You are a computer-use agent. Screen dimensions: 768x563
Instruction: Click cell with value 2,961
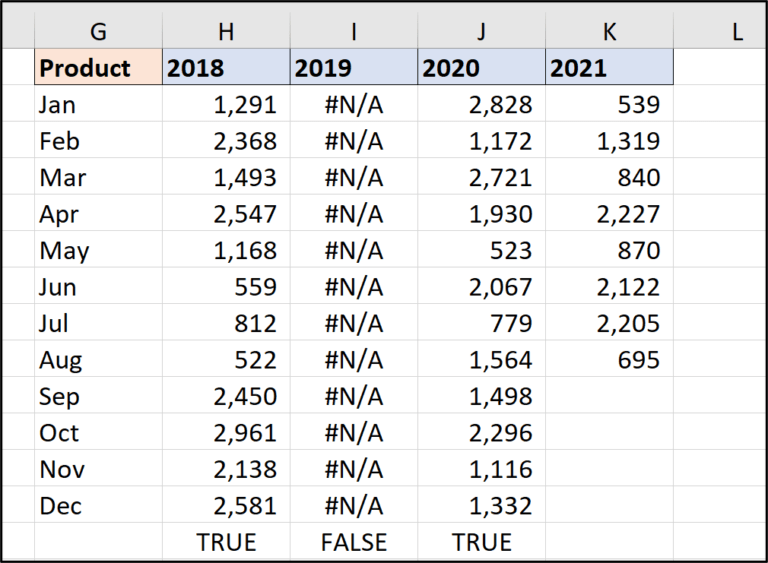click(226, 433)
